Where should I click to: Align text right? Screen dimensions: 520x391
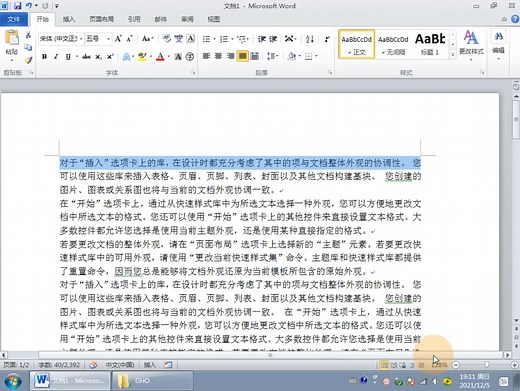[230, 56]
